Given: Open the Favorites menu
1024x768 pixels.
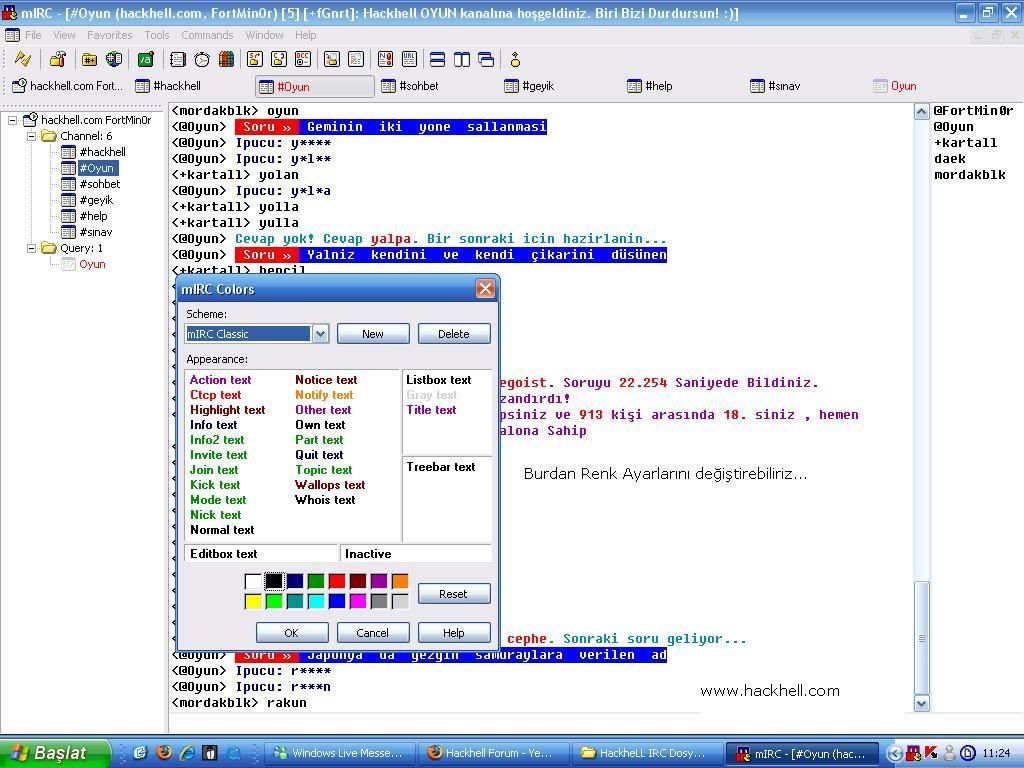Looking at the screenshot, I should (110, 35).
